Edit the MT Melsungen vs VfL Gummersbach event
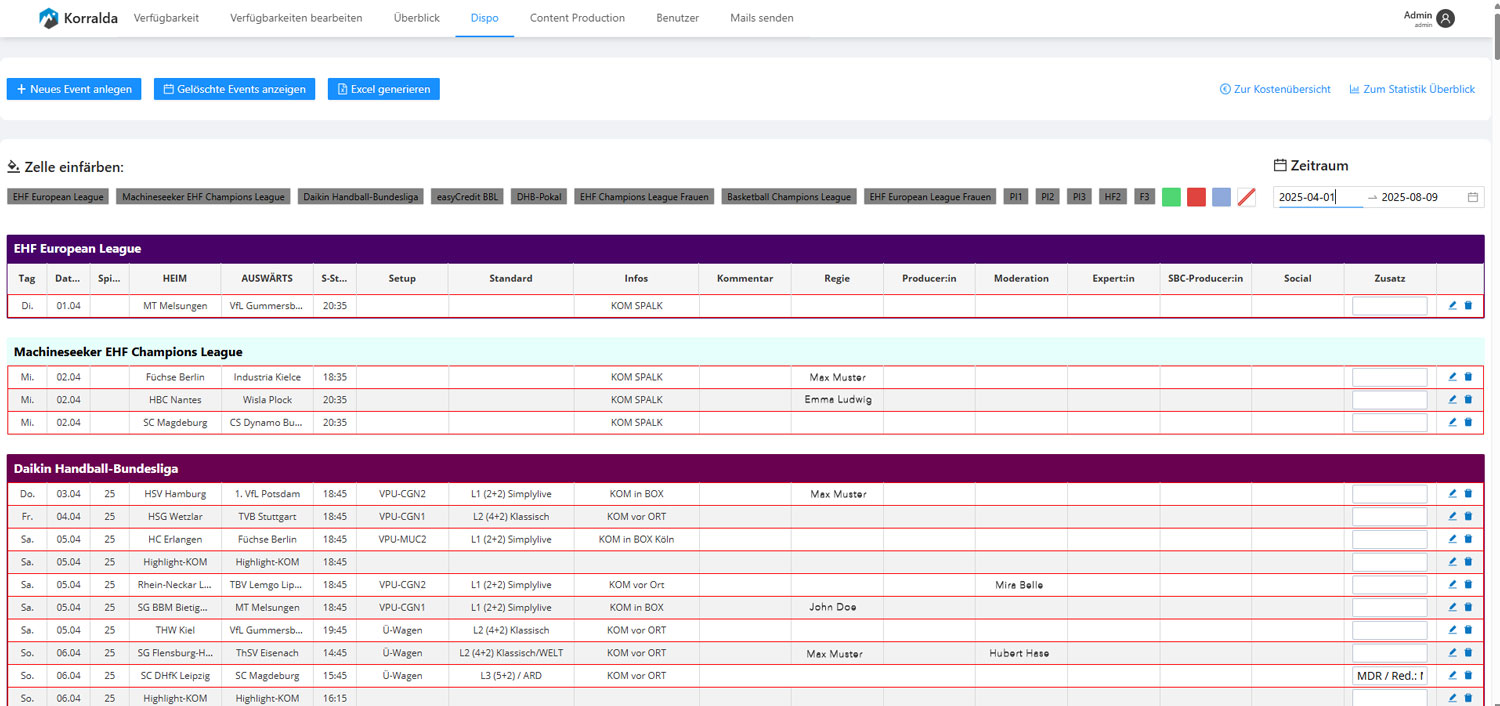Viewport: 1500px width, 706px height. pyautogui.click(x=1453, y=306)
